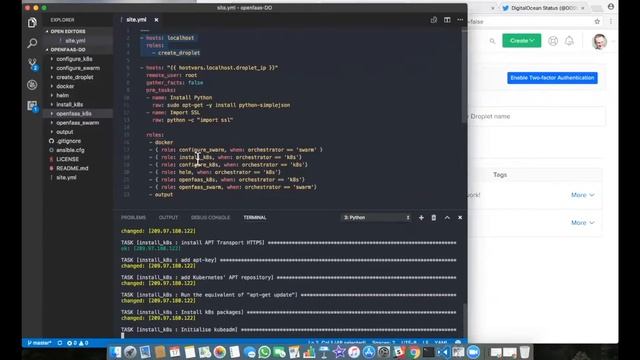
Task: Open Zoom from the Dock
Action: coord(473,352)
